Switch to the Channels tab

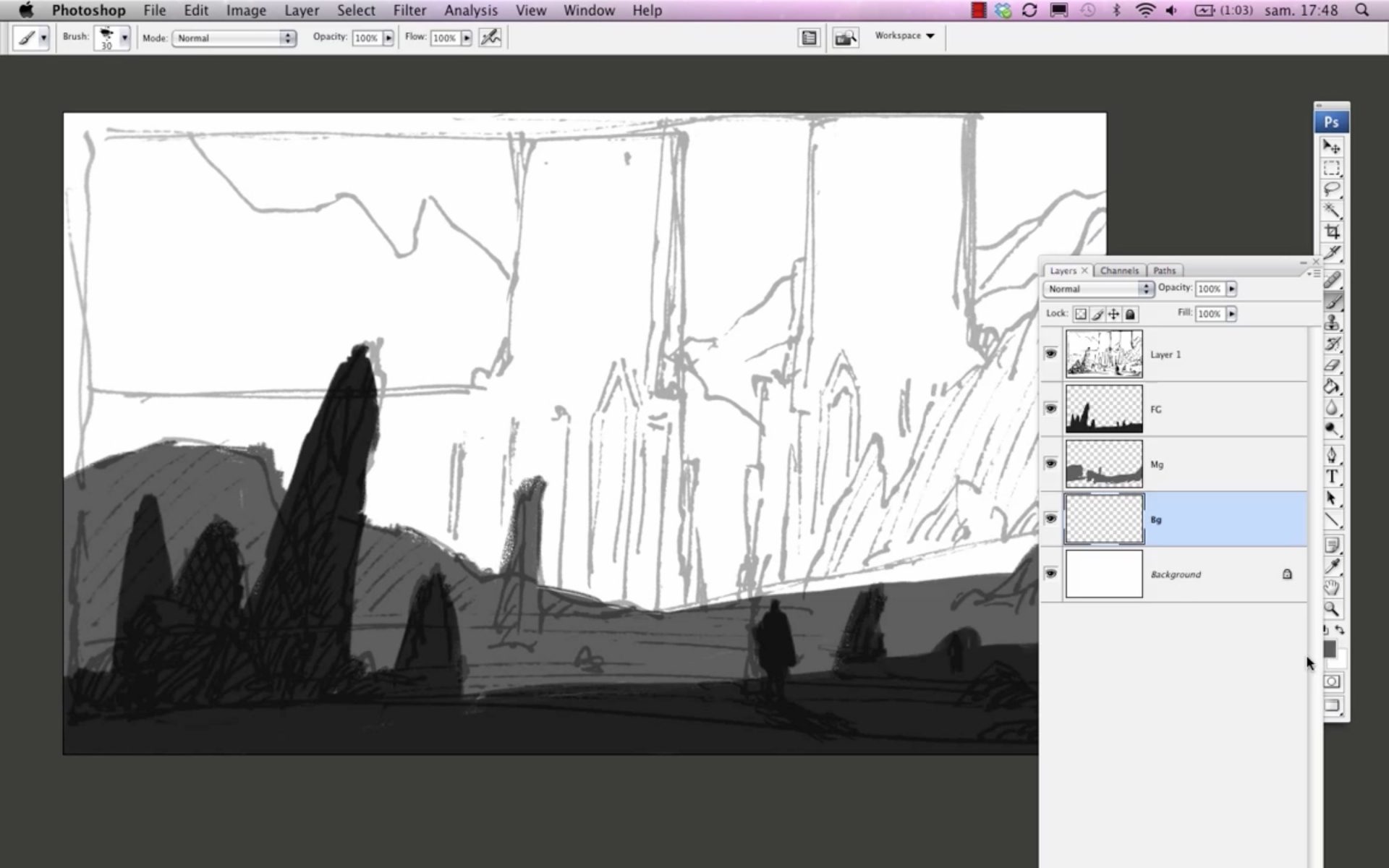point(1118,271)
